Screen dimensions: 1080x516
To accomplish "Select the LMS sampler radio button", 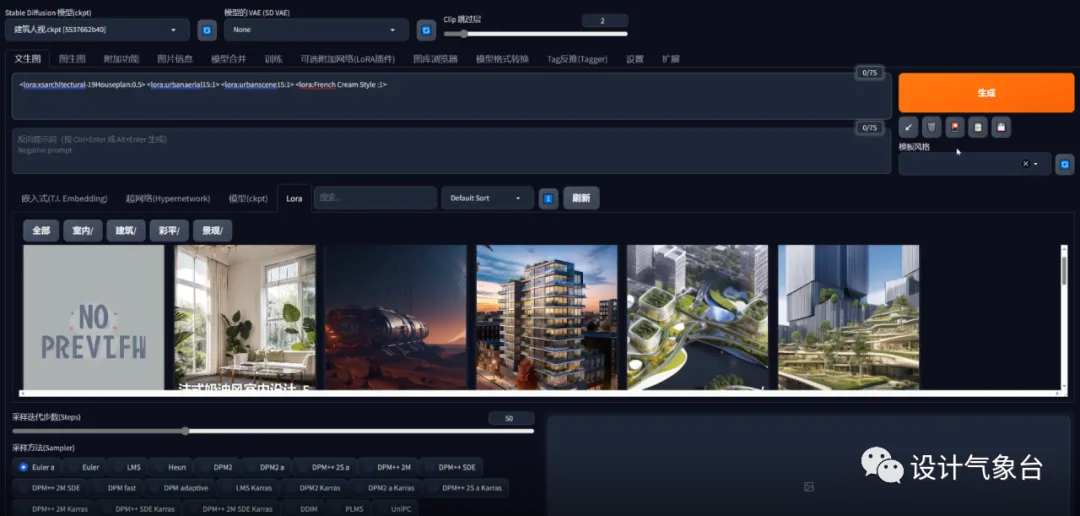I will pos(128,467).
